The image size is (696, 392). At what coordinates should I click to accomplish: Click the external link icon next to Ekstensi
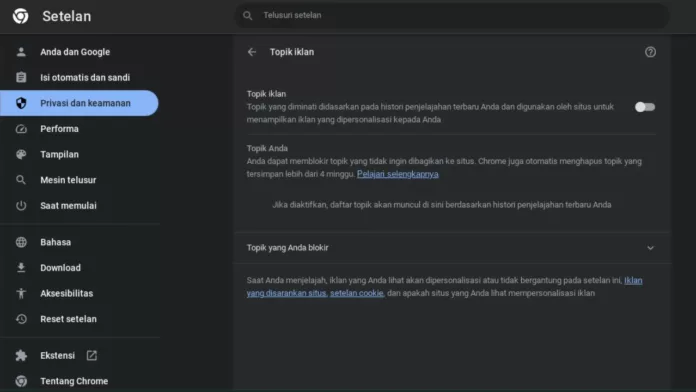pyautogui.click(x=91, y=356)
